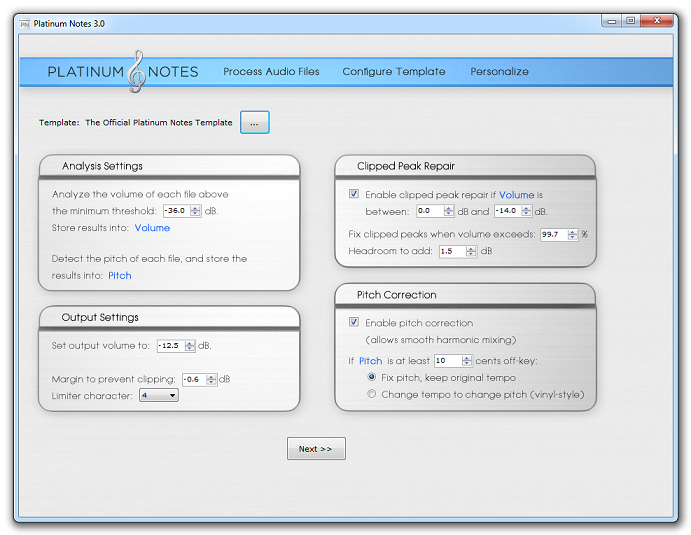This screenshot has width=691, height=535.
Task: Open the Personalize tab
Action: point(499,72)
